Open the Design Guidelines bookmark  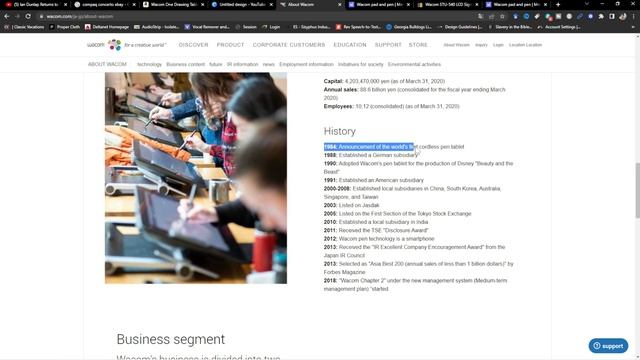coord(460,27)
